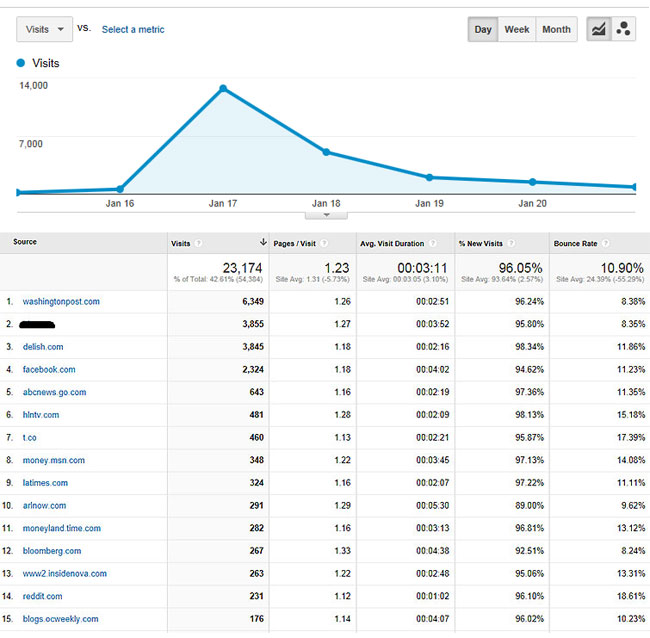Click total bounce rate 10.90%
Image resolution: width=650 pixels, height=638 pixels.
click(622, 267)
